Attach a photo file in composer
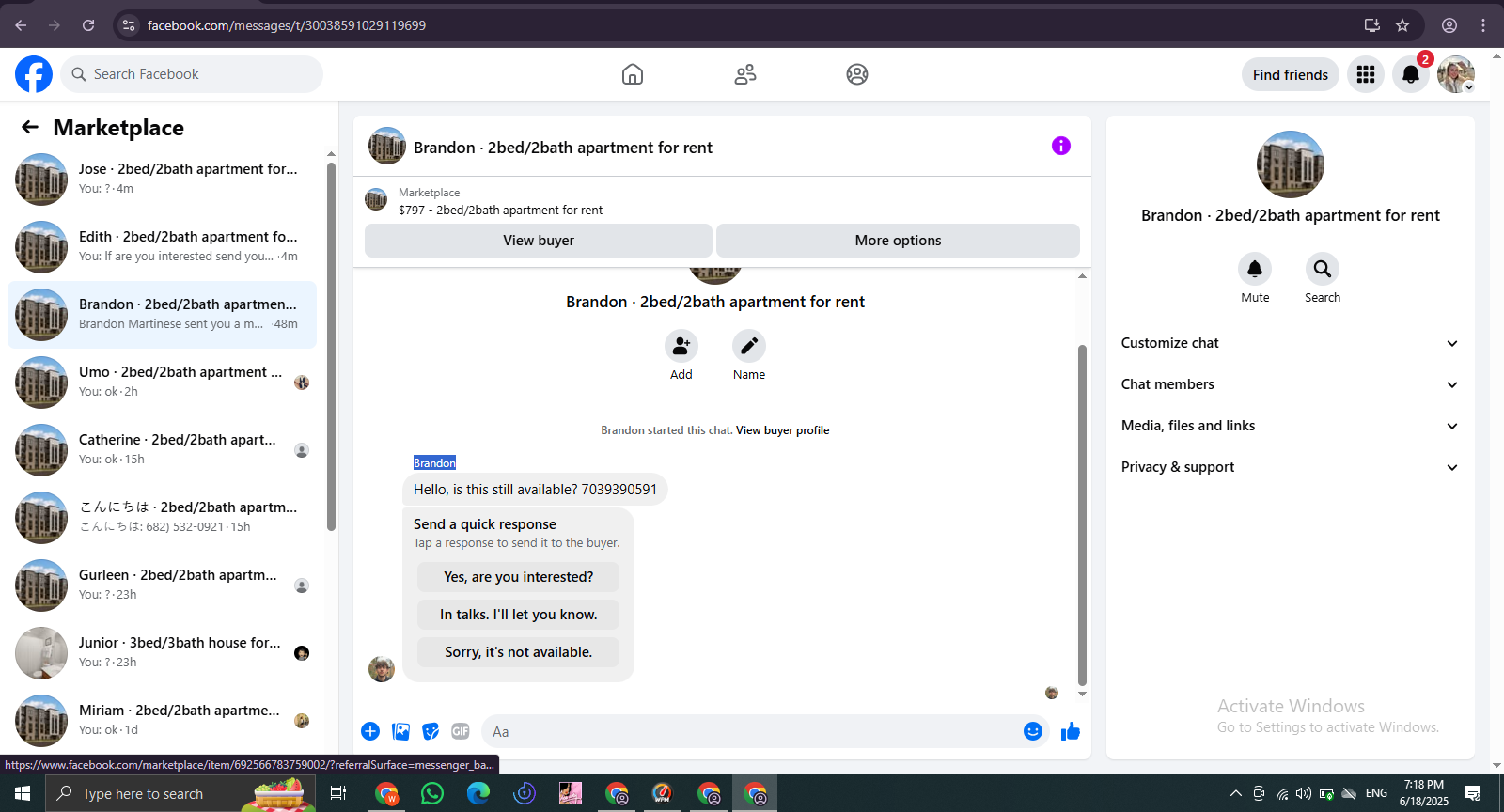Screen dimensions: 1504x812 click(x=400, y=731)
